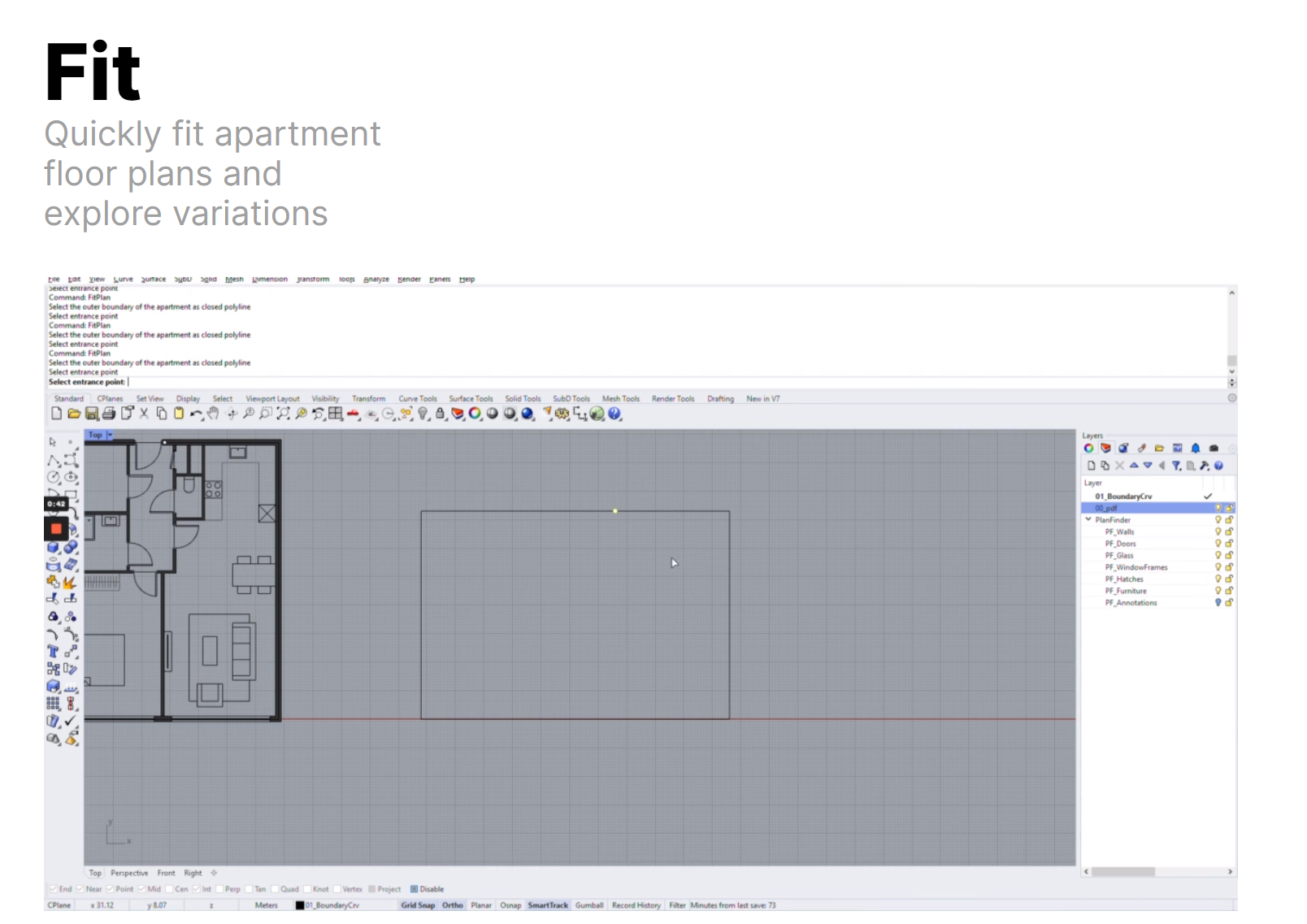Viewport: 1307px width, 924px height.
Task: Uncheck the End object snap checkbox
Action: pyautogui.click(x=54, y=889)
